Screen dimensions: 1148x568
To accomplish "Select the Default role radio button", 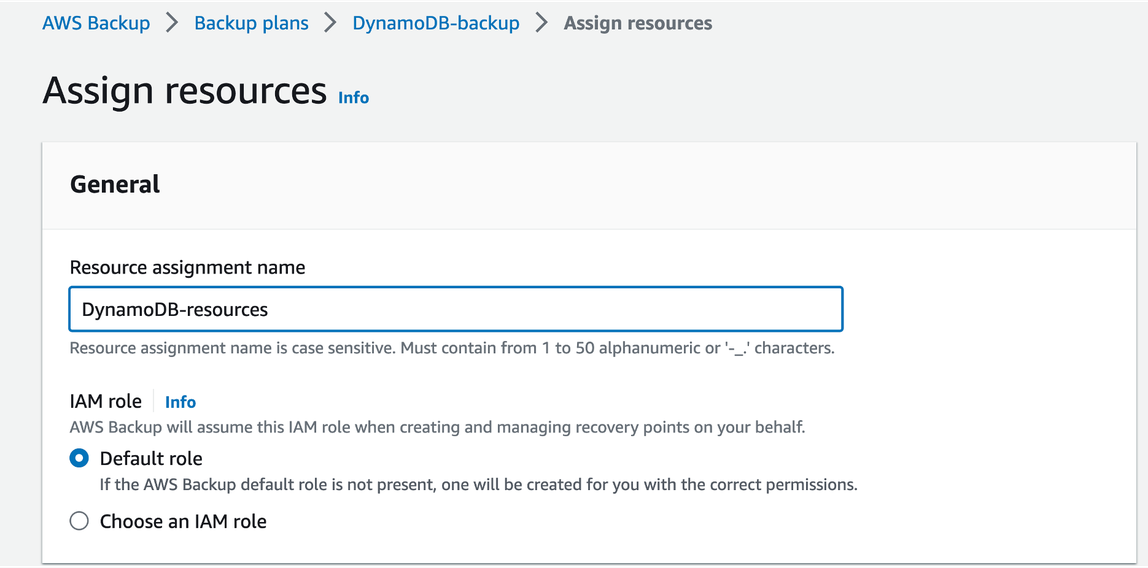I will tap(78, 459).
